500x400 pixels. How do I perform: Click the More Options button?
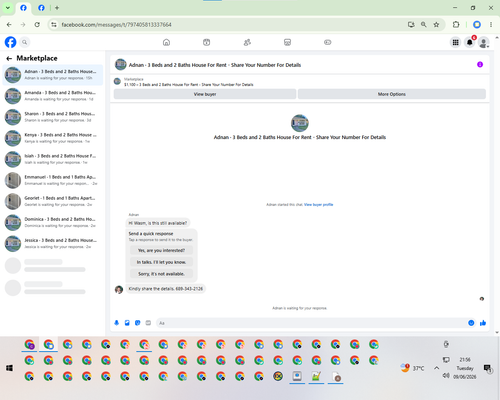(392, 94)
